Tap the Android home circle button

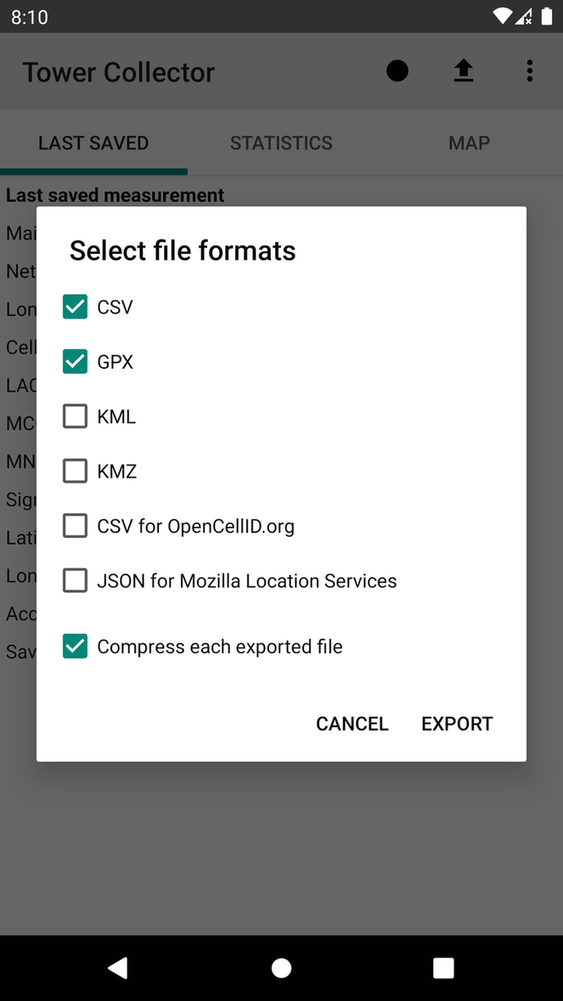282,968
